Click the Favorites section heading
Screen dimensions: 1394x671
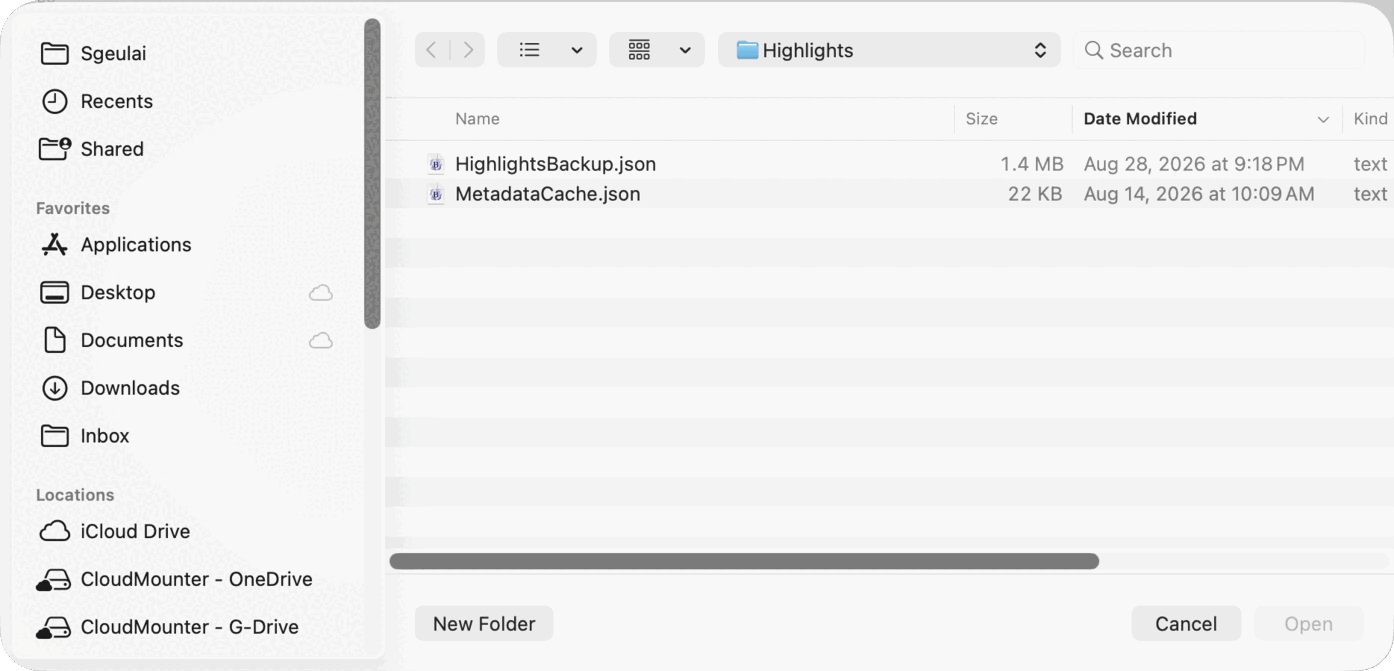(x=73, y=208)
